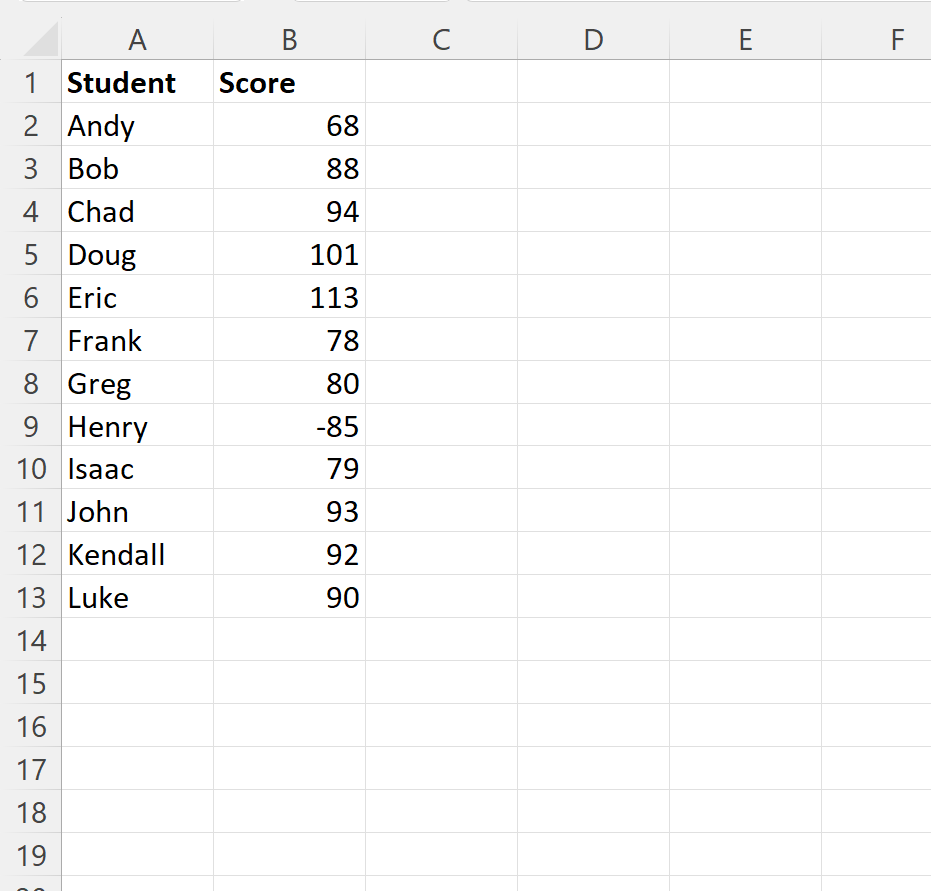Select the cell containing Andy

click(137, 126)
